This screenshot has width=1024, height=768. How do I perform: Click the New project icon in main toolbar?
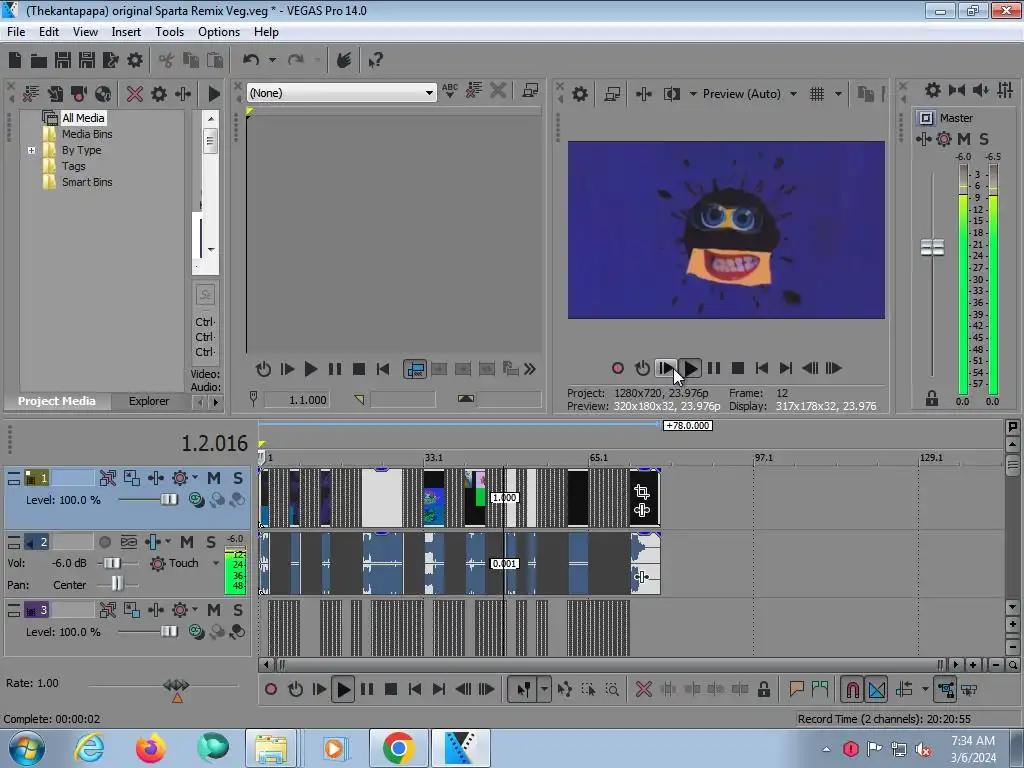tap(15, 61)
